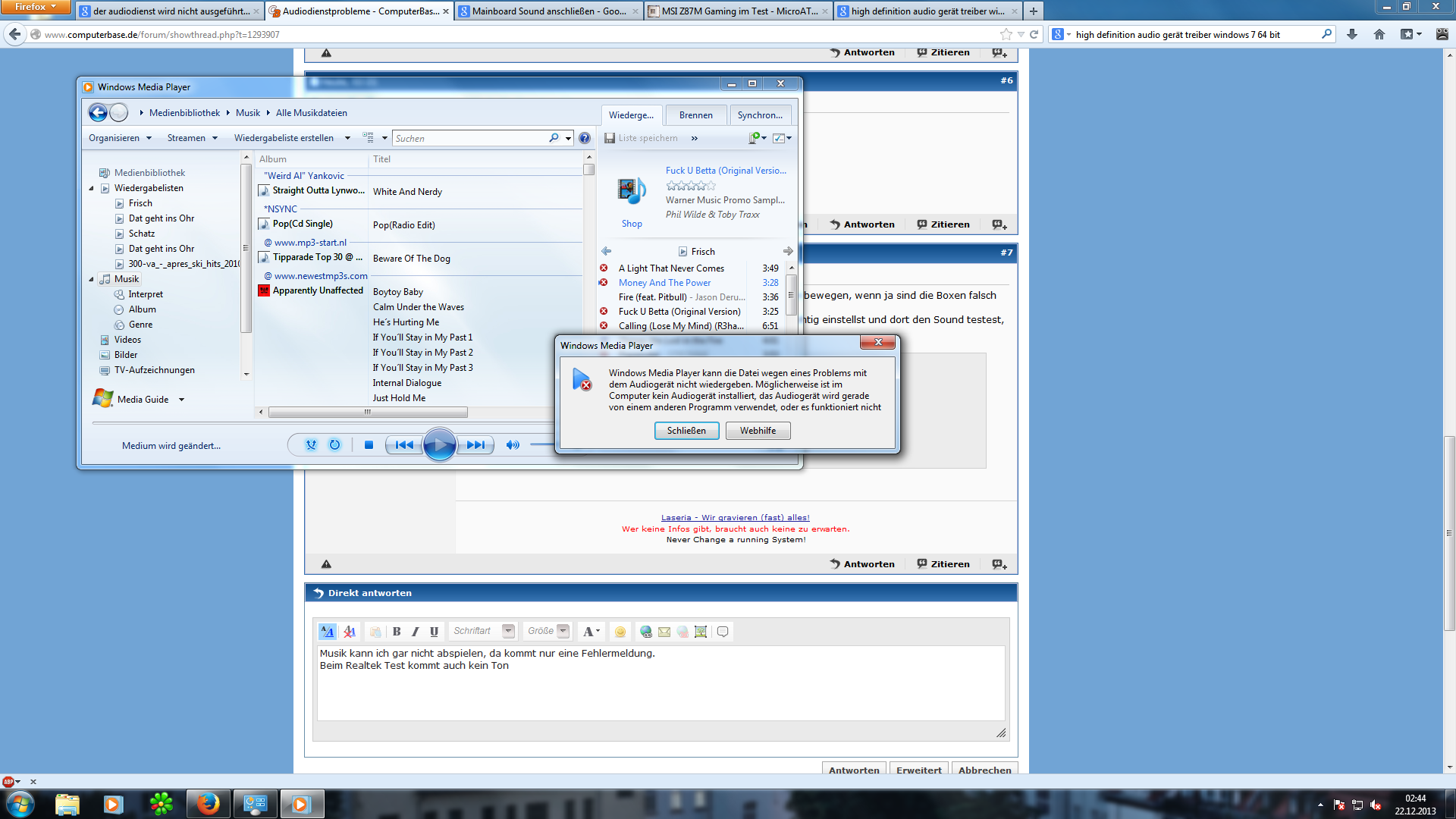Go to the previous track
This screenshot has width=1456, height=819.
[x=403, y=445]
